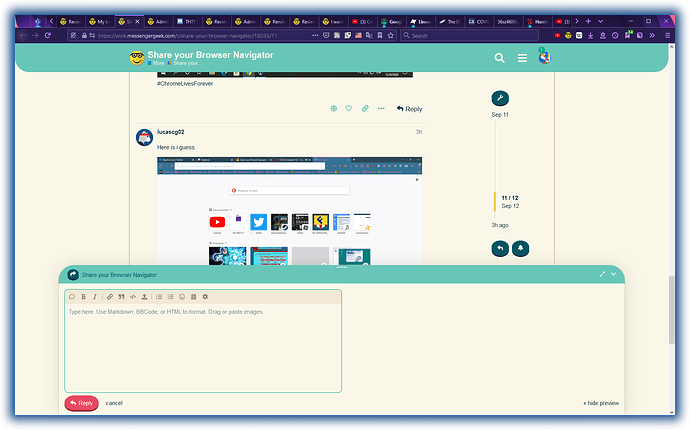Open the browser's new tab plus button

587,20
